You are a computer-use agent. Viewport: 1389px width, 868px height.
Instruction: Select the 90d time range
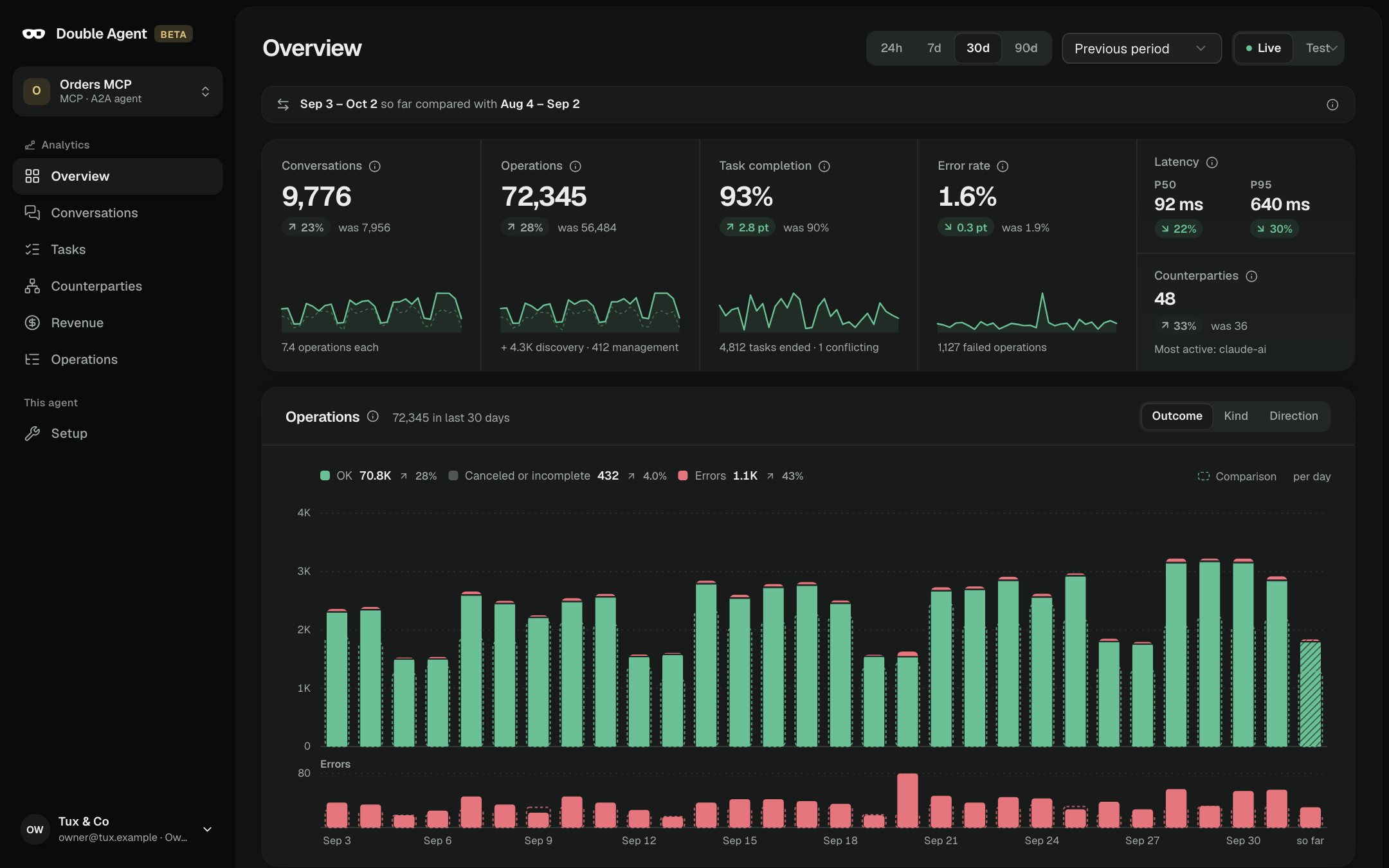[x=1026, y=48]
